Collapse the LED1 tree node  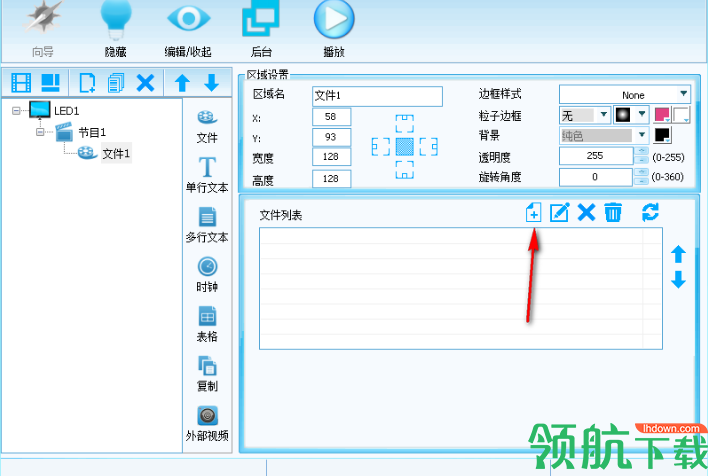(16, 111)
